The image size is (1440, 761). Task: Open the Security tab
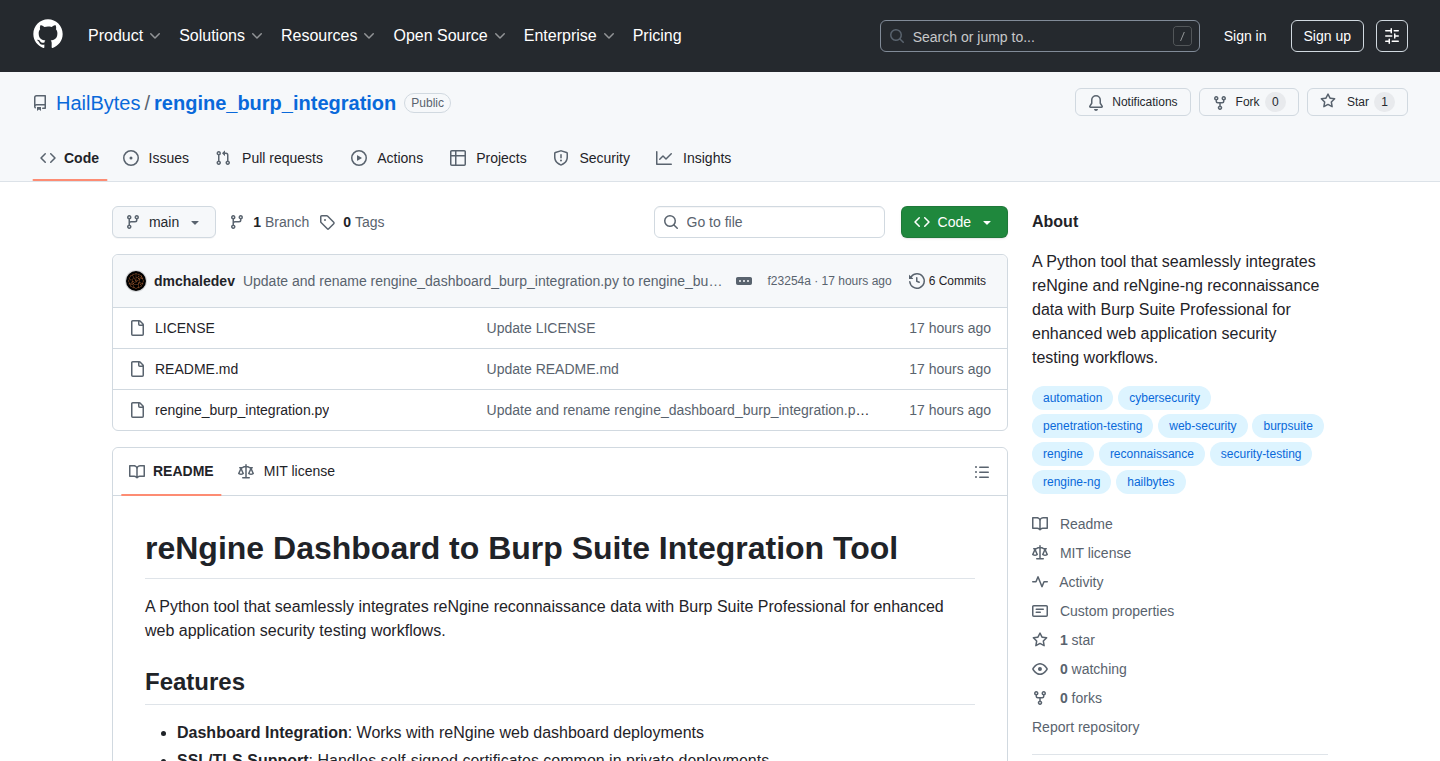[592, 158]
